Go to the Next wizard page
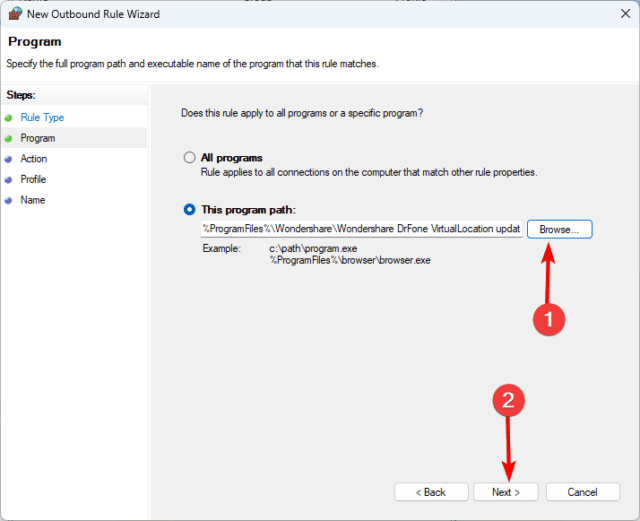Viewport: 640px width, 521px height. tap(506, 492)
